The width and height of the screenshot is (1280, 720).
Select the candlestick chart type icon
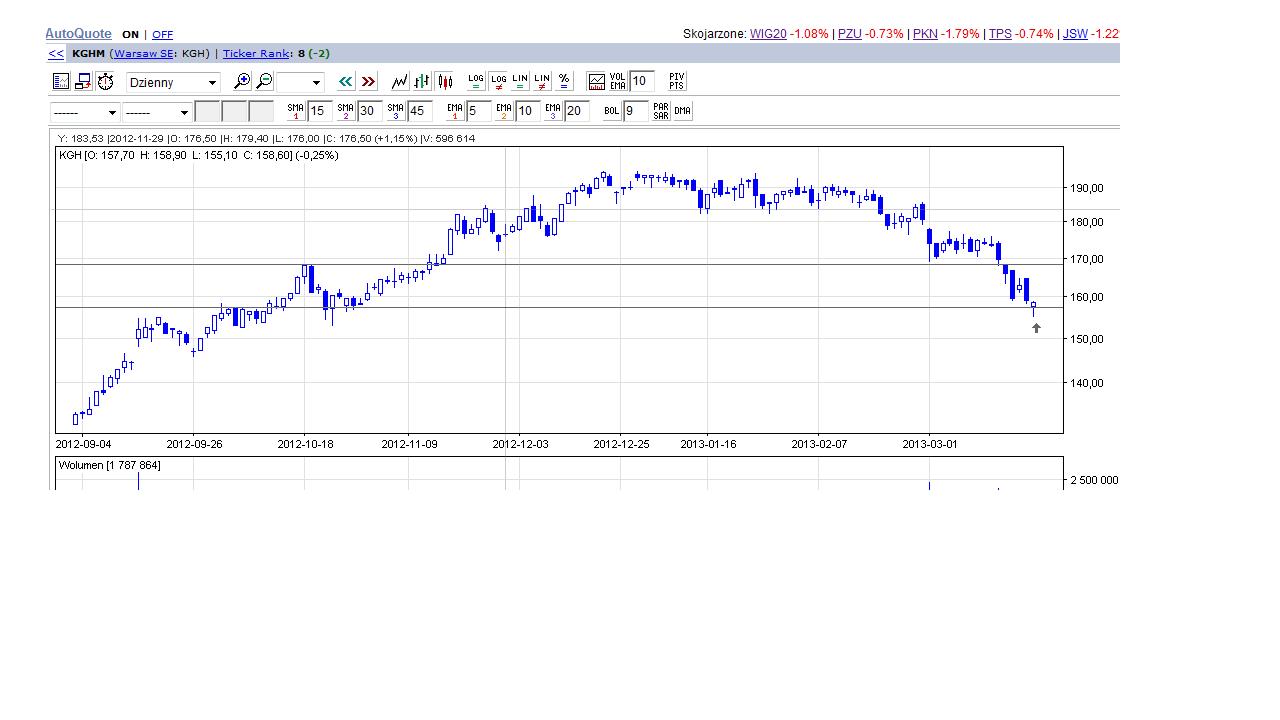coord(444,82)
